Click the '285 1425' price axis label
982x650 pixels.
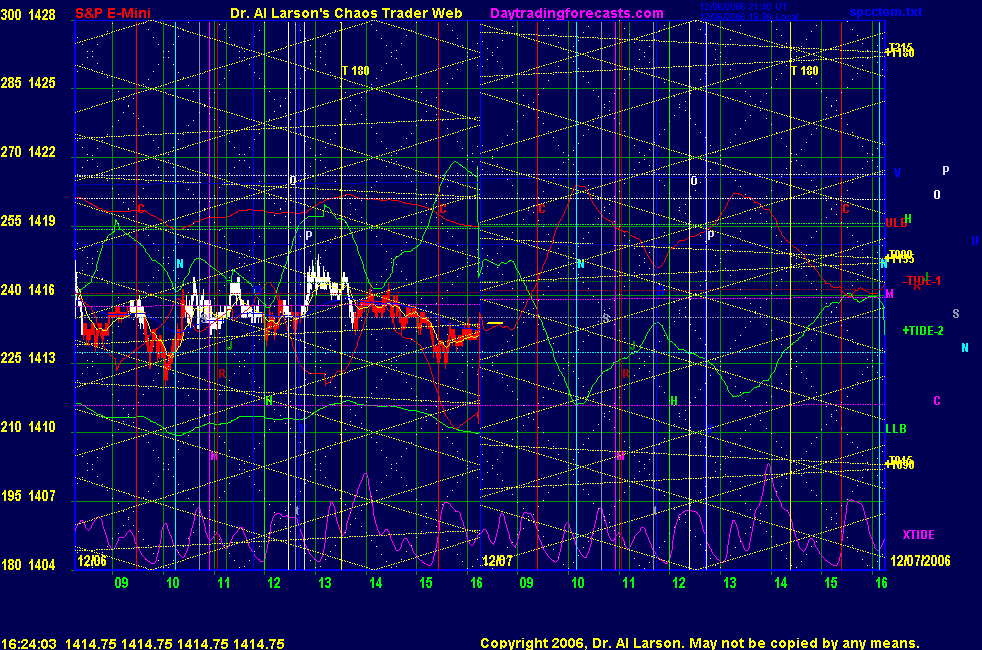pos(28,83)
